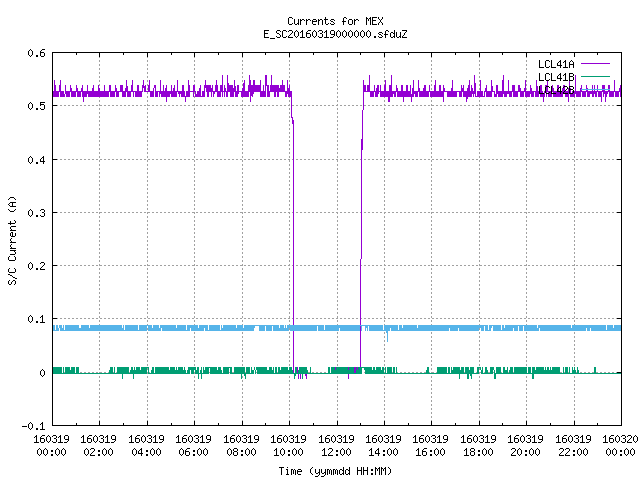The width and height of the screenshot is (640, 480).
Task: Click the LCL41A legend label
Action: click(x=556, y=64)
